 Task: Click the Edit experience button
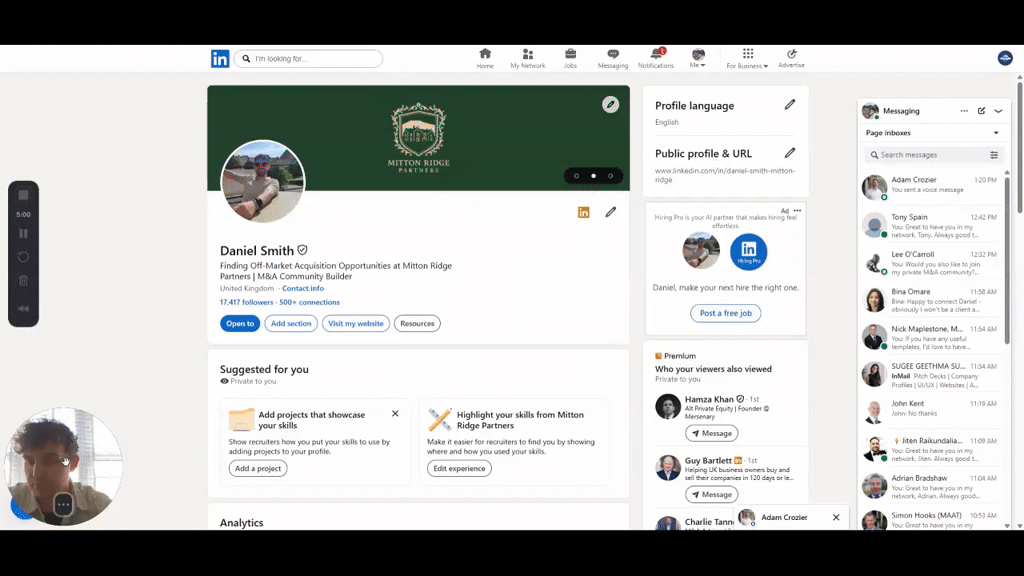click(x=459, y=468)
